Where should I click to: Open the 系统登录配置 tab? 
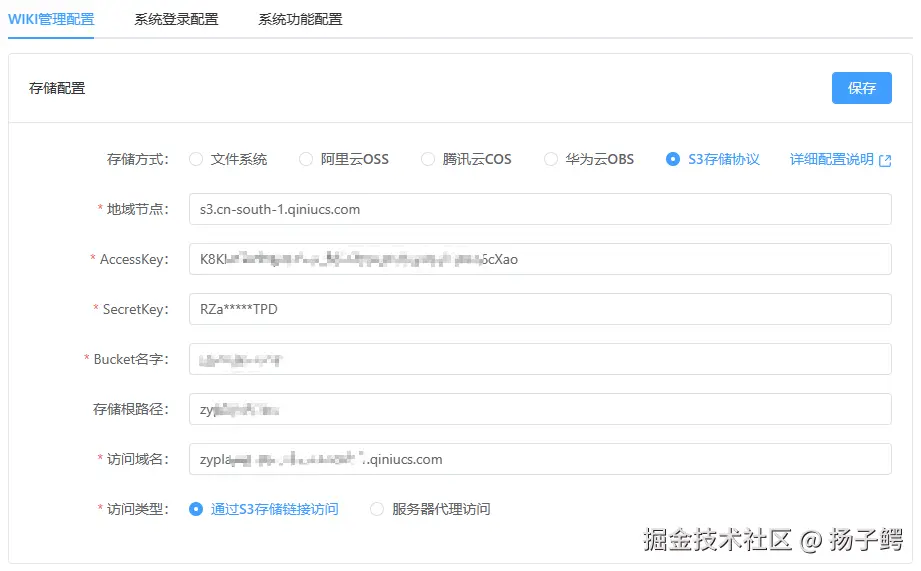pyautogui.click(x=176, y=19)
